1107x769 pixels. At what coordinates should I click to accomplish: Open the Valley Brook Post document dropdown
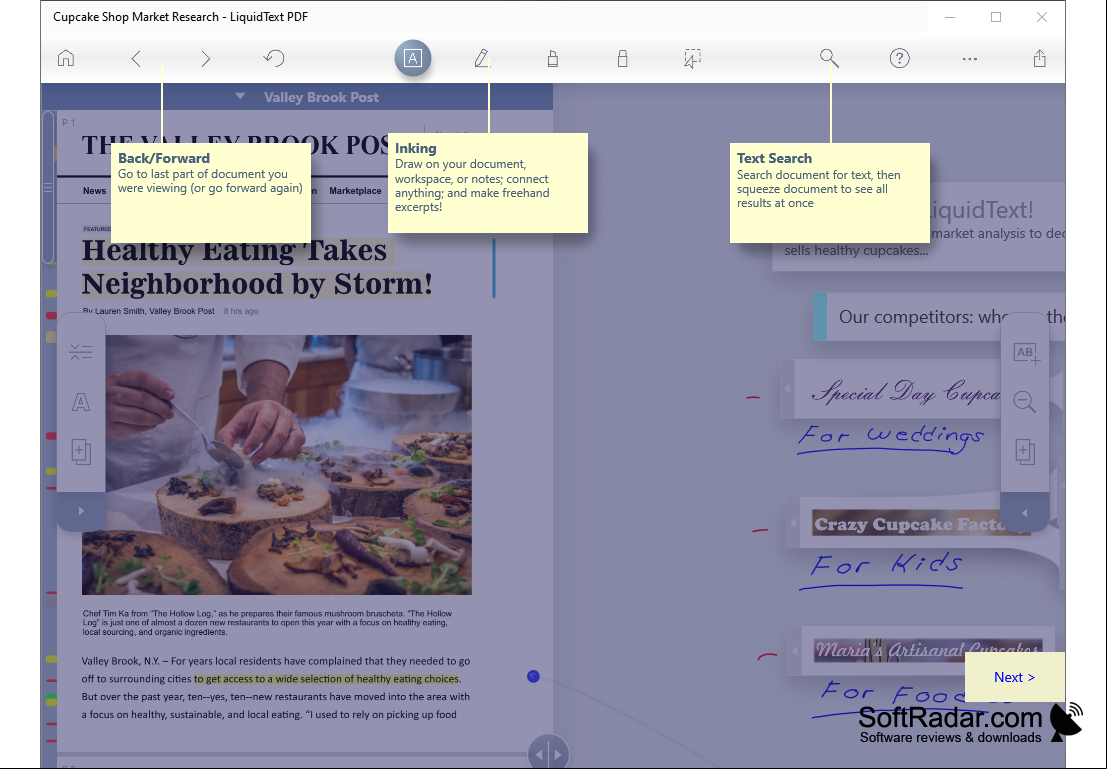point(240,96)
